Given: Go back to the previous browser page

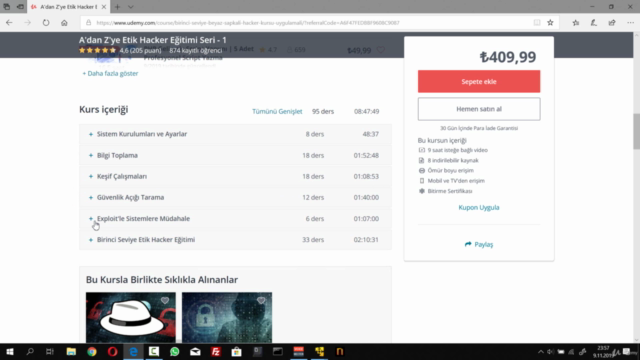Looking at the screenshot, I should click(9, 23).
